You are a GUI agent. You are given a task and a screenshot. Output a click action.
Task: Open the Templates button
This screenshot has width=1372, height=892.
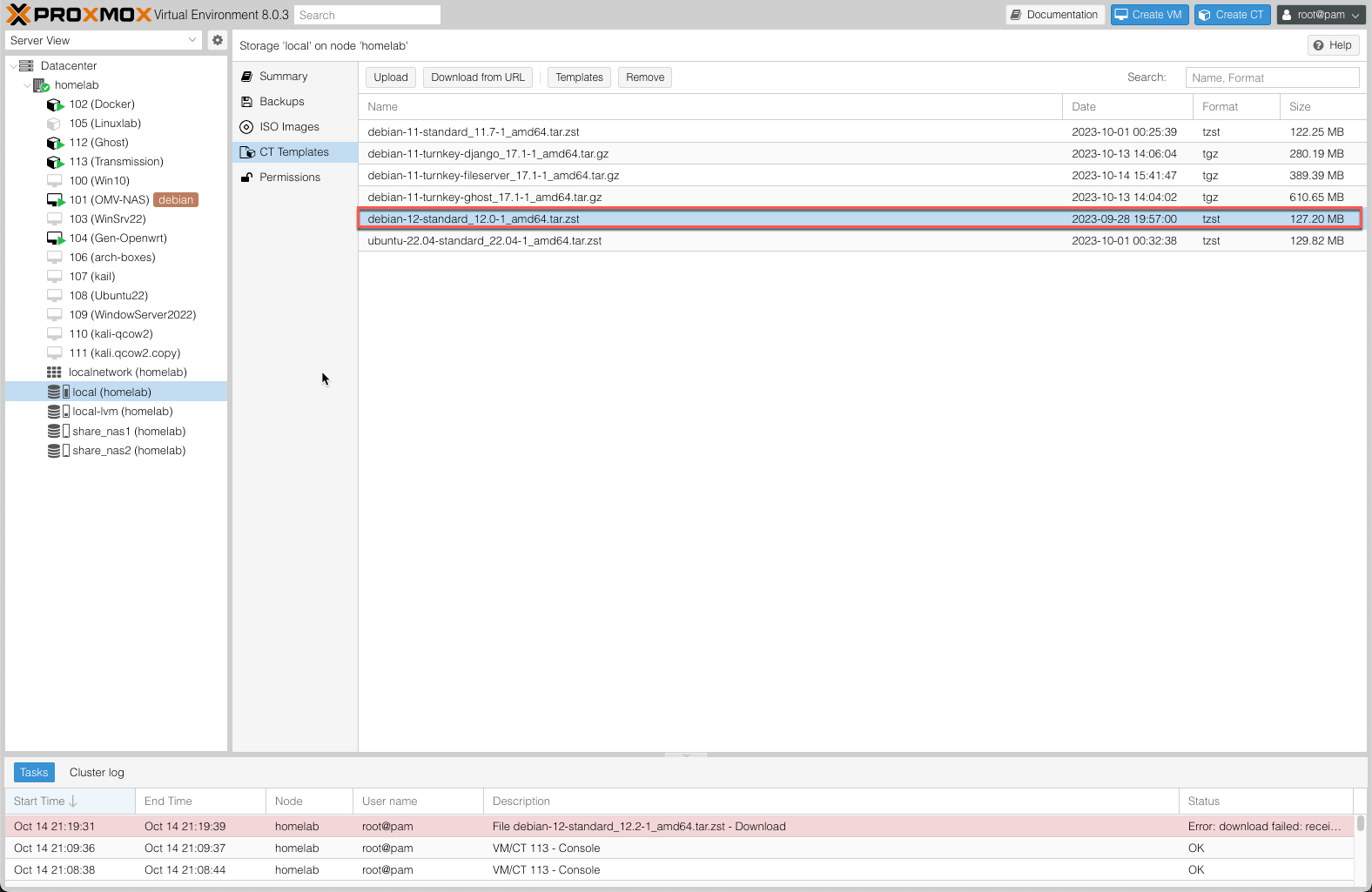[x=579, y=77]
